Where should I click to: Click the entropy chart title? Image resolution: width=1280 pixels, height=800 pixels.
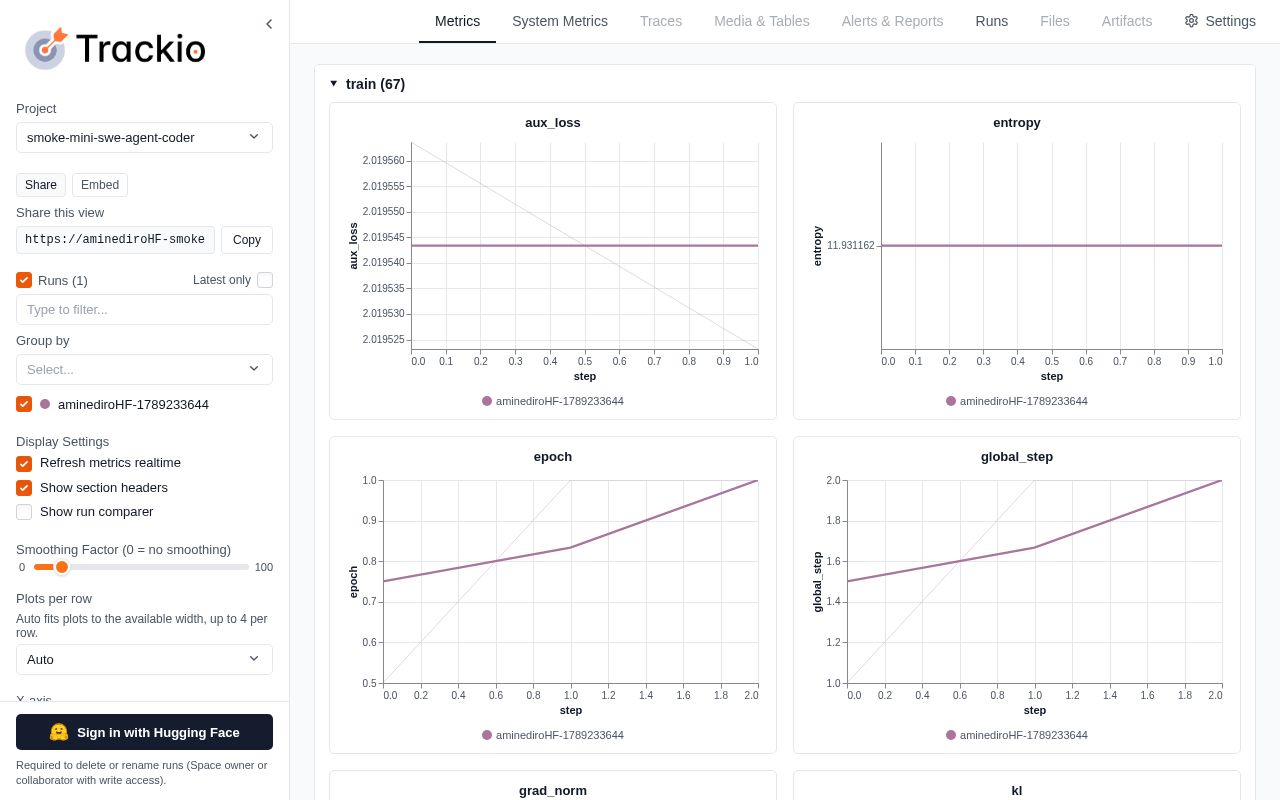(x=1017, y=123)
